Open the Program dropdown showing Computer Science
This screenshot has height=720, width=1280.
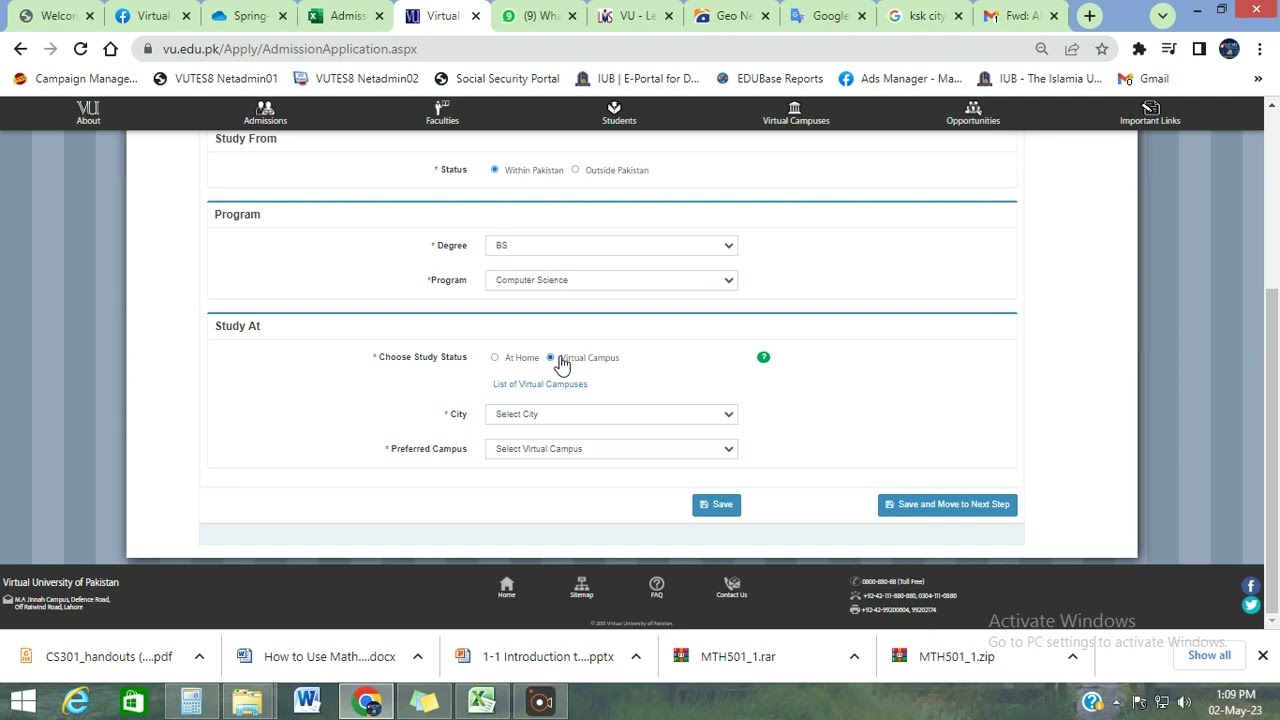click(x=612, y=280)
